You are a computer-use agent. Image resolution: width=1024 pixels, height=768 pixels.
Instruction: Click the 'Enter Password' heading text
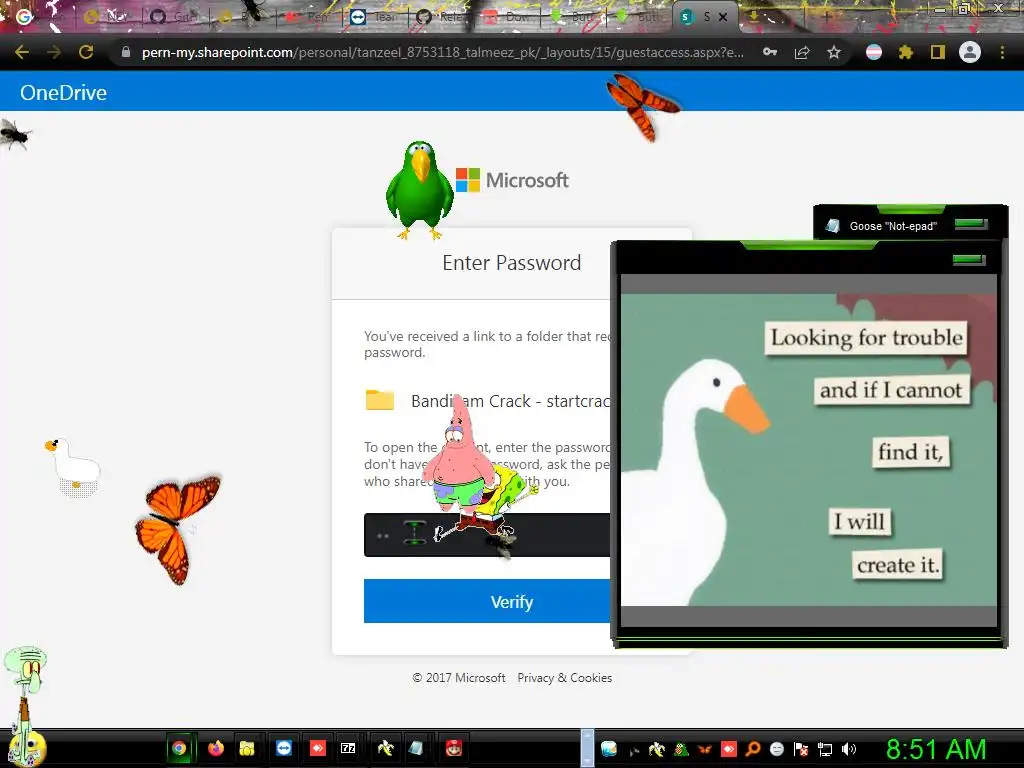[511, 263]
